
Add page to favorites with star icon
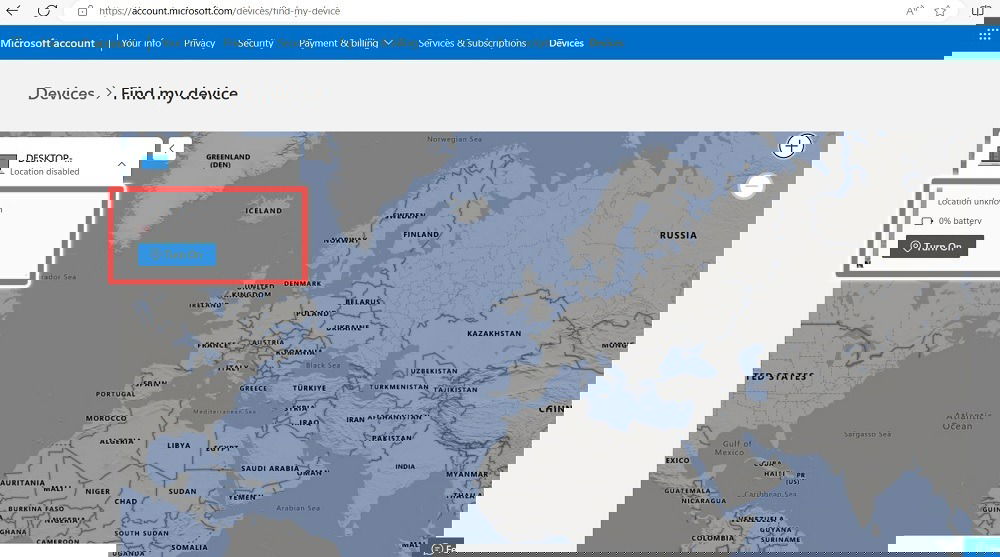click(x=941, y=11)
